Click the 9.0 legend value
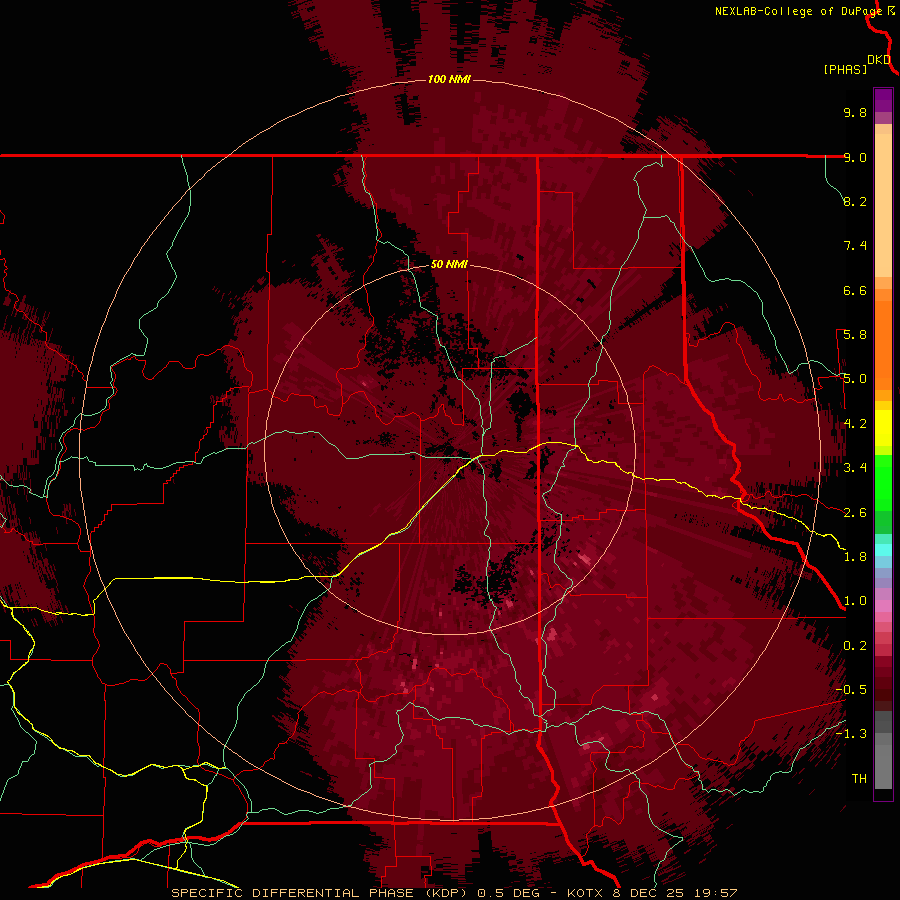This screenshot has height=900, width=900. tap(855, 157)
